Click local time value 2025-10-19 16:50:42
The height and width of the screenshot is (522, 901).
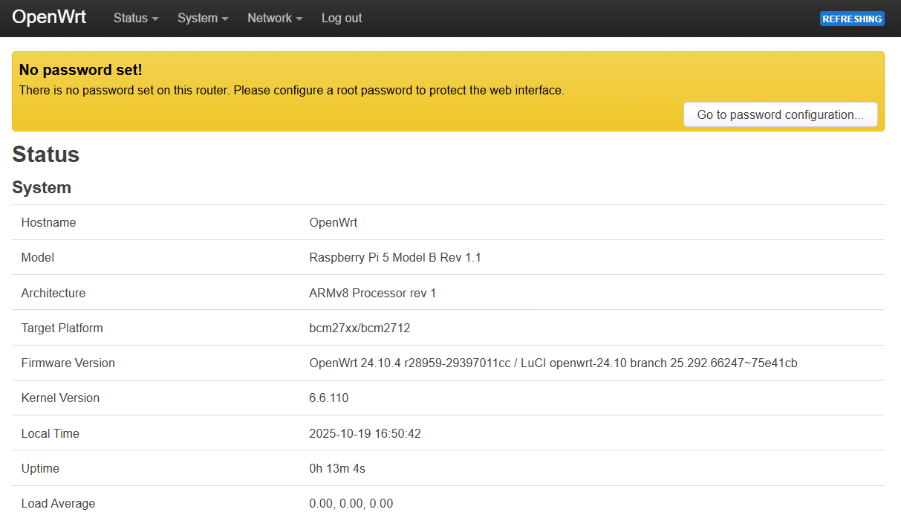click(x=365, y=433)
